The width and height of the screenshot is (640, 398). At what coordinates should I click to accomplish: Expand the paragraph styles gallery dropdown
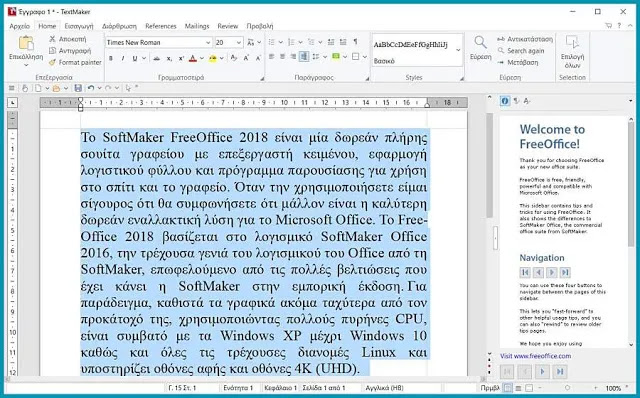click(x=458, y=50)
